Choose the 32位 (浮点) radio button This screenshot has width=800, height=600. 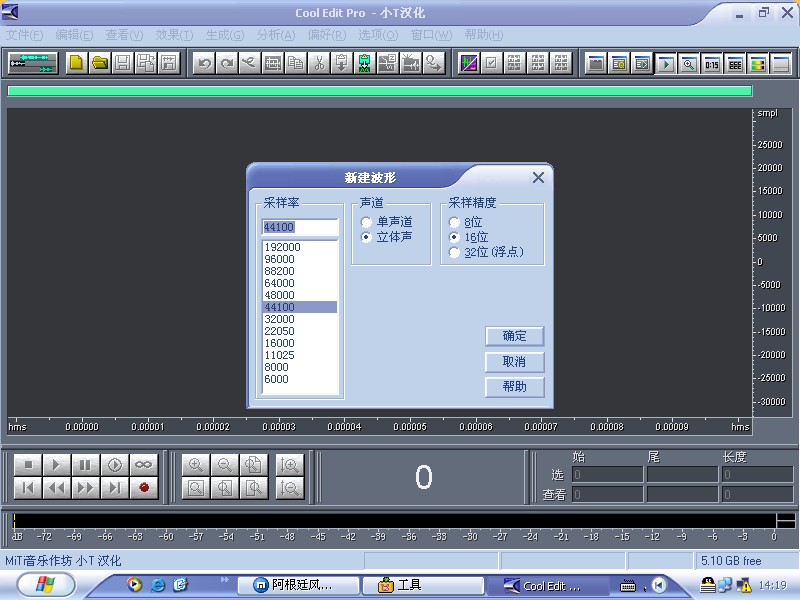coord(454,253)
